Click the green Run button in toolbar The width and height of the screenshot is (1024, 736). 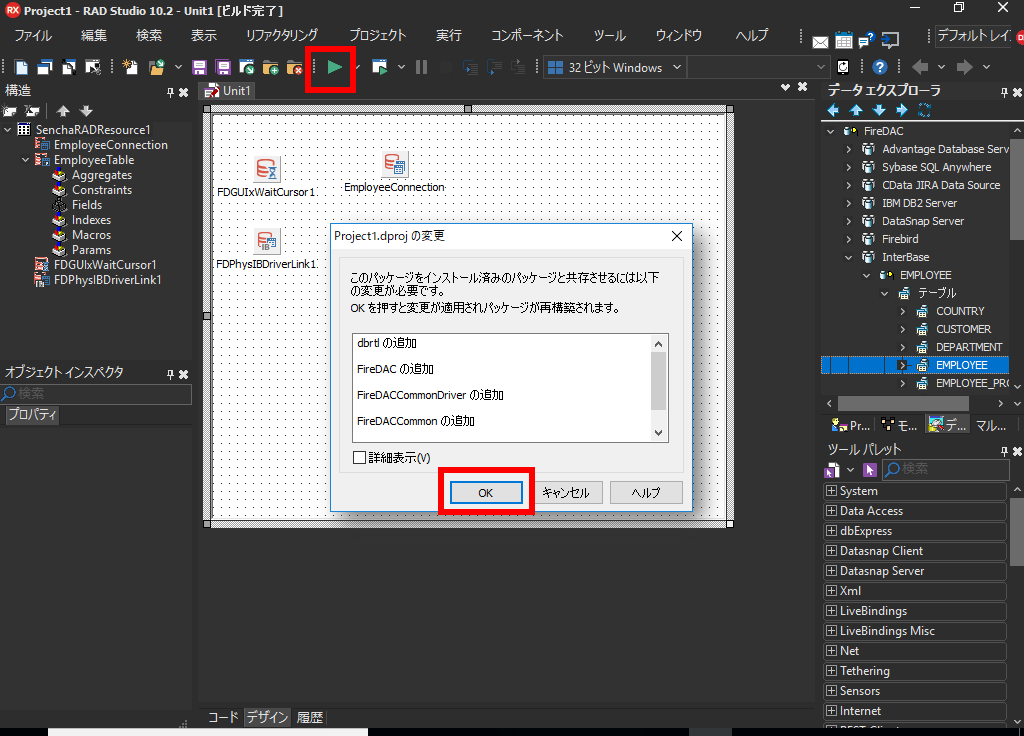334,67
